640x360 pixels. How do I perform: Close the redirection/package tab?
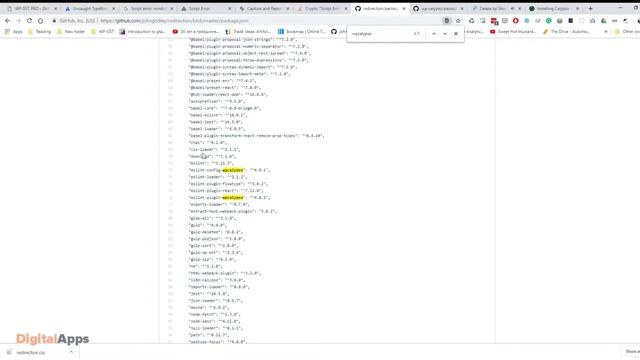point(404,9)
